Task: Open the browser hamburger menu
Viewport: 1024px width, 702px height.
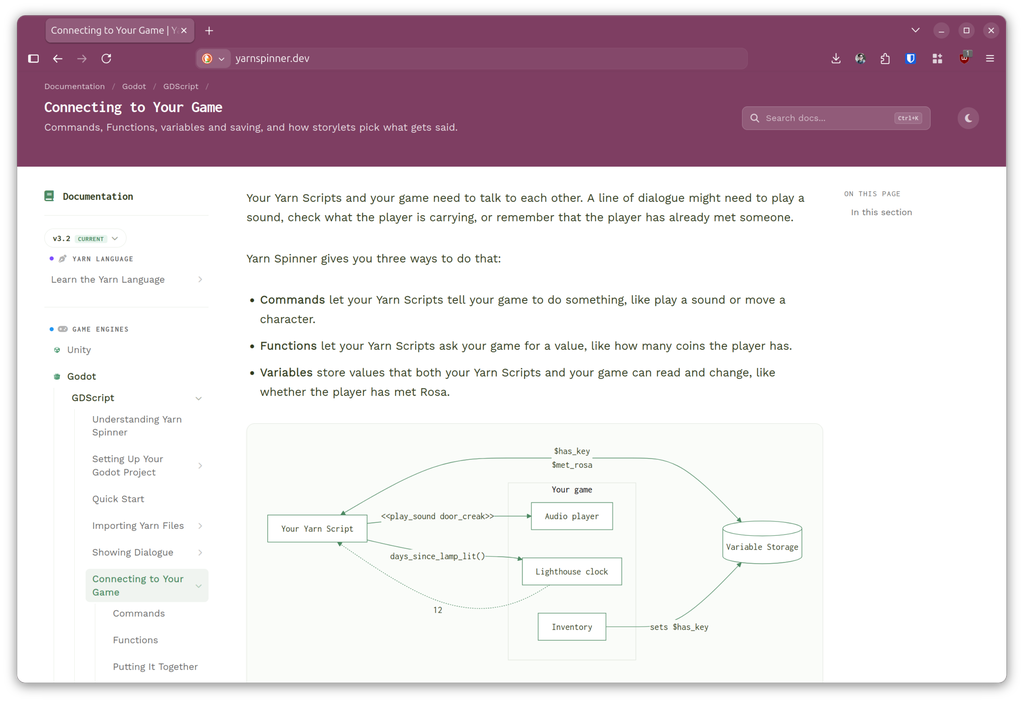Action: (x=990, y=59)
